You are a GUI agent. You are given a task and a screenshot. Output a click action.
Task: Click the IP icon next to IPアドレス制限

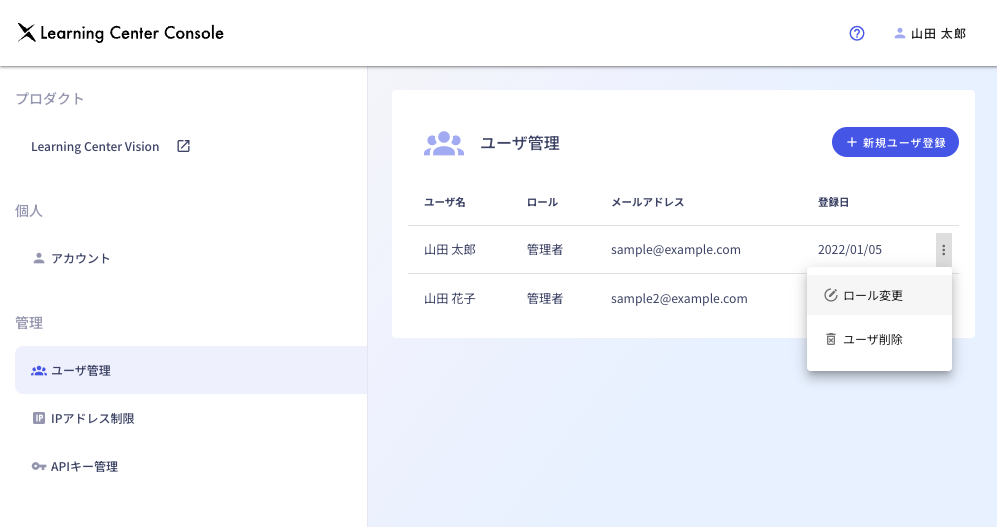39,418
